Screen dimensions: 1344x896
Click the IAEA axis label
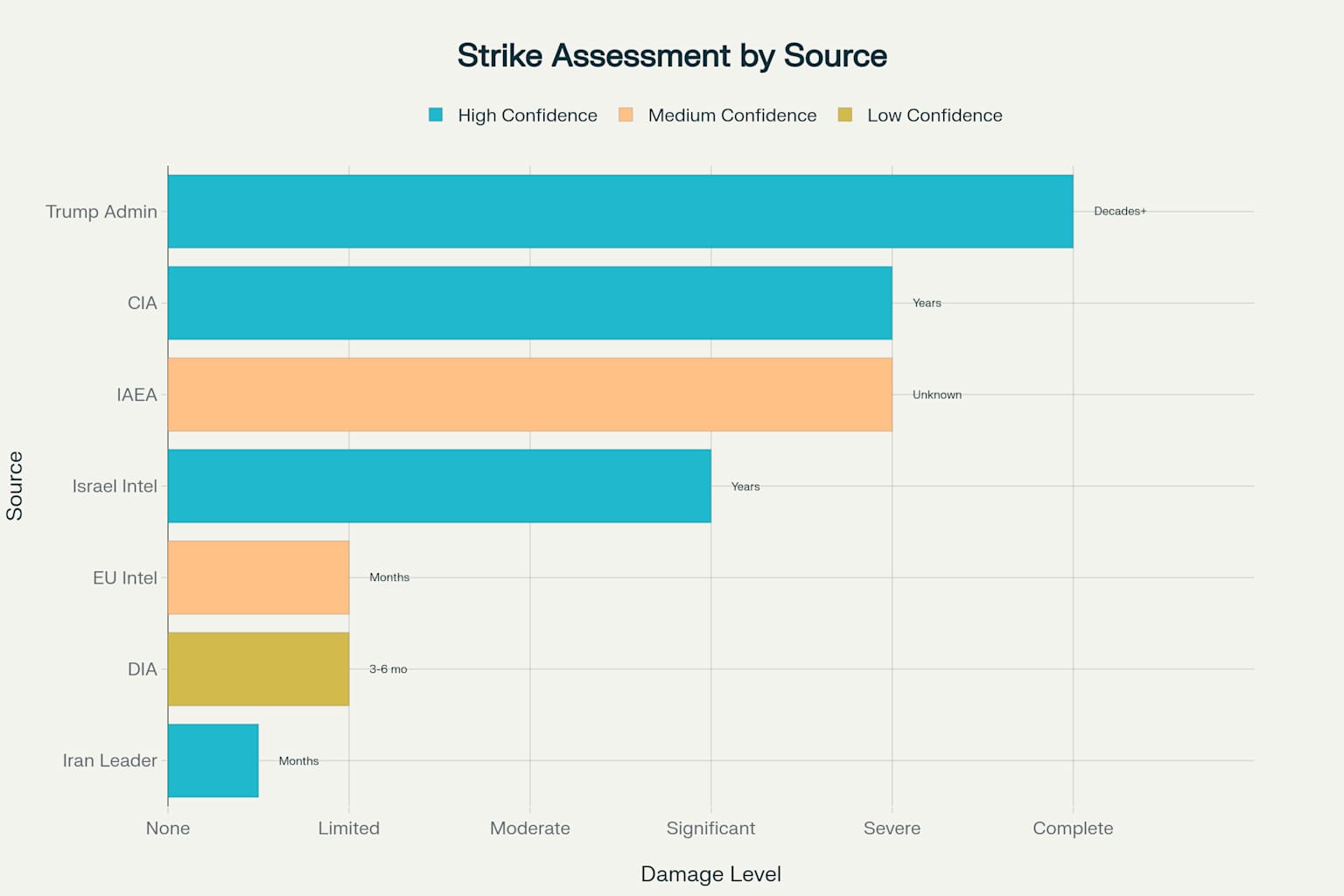(137, 395)
